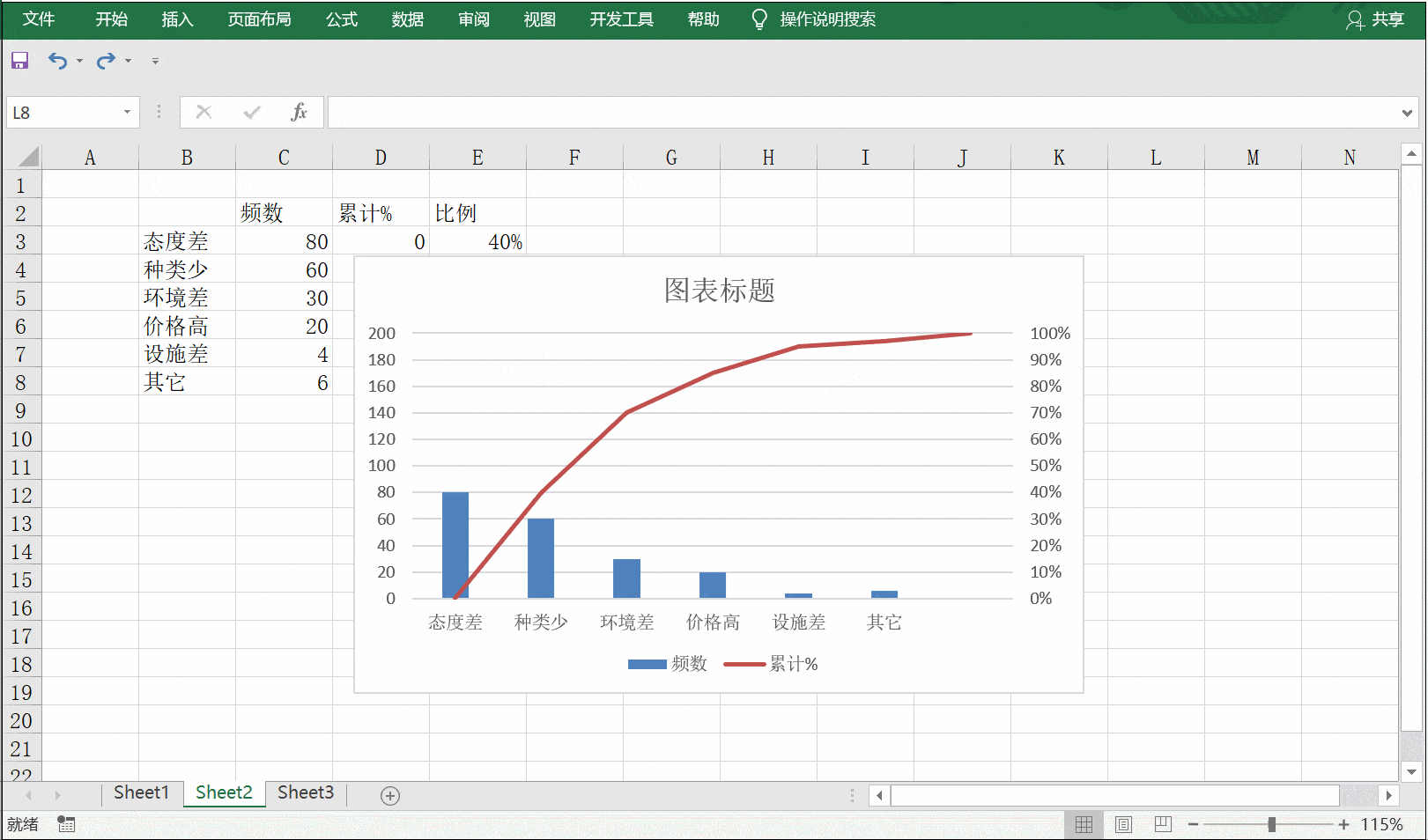This screenshot has width=1428, height=840.
Task: Expand the formula bar
Action: tap(1407, 113)
